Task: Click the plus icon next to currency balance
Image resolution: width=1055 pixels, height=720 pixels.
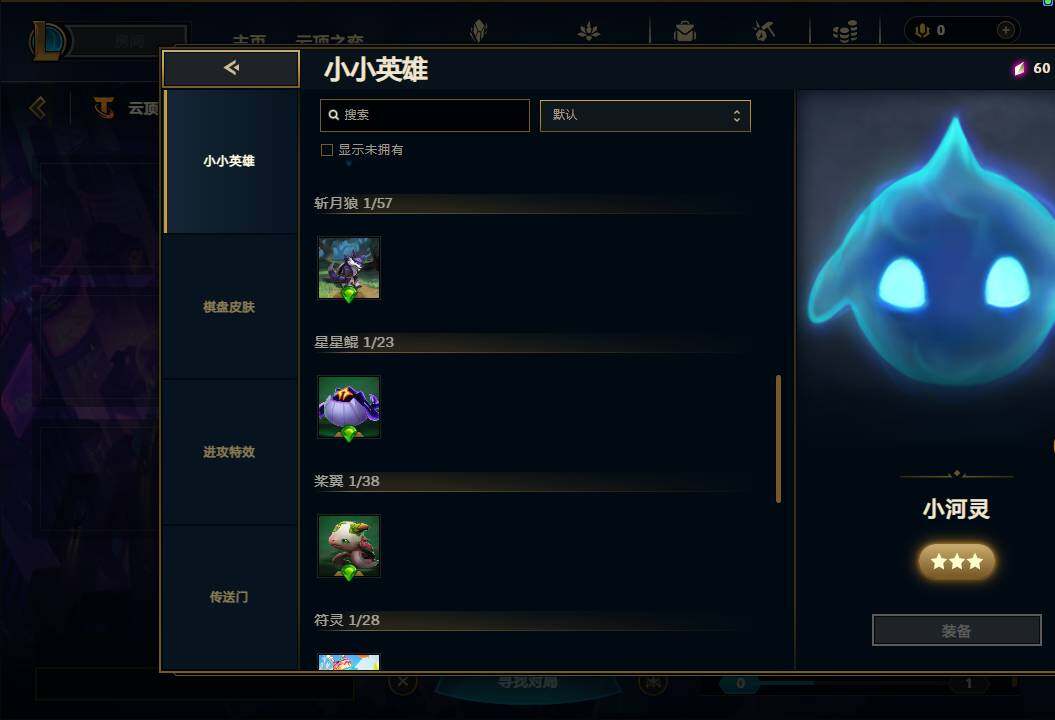Action: (x=1006, y=30)
